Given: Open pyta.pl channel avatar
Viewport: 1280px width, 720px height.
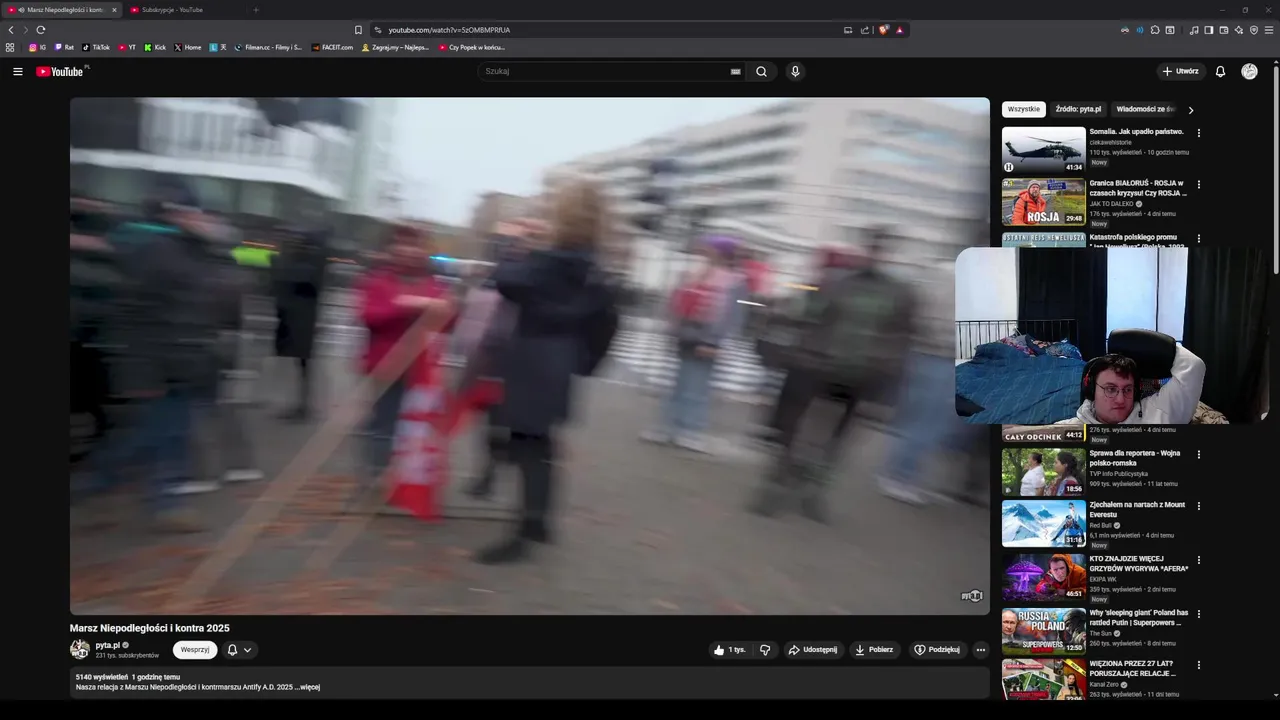Looking at the screenshot, I should point(80,649).
